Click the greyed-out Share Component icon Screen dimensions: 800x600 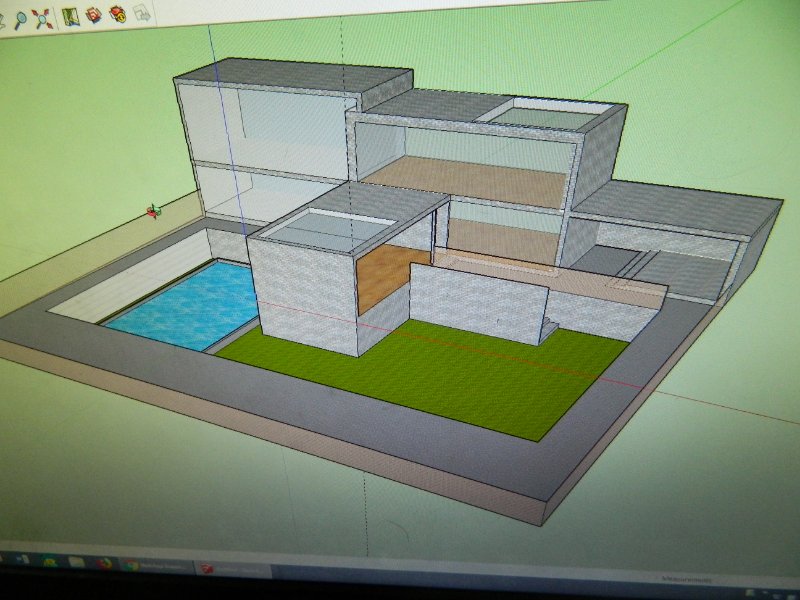pyautogui.click(x=141, y=13)
